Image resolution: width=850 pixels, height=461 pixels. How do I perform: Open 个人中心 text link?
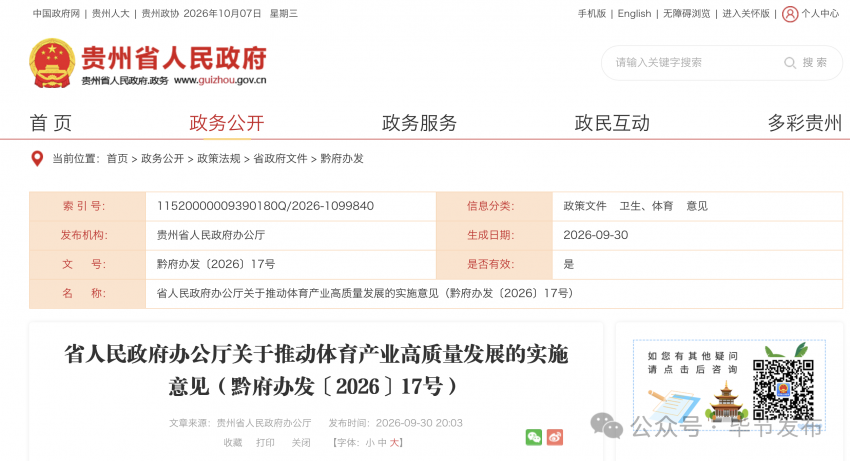point(820,14)
